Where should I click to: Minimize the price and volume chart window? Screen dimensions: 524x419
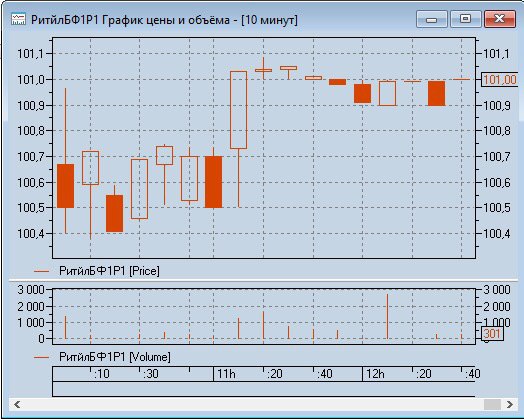432,19
